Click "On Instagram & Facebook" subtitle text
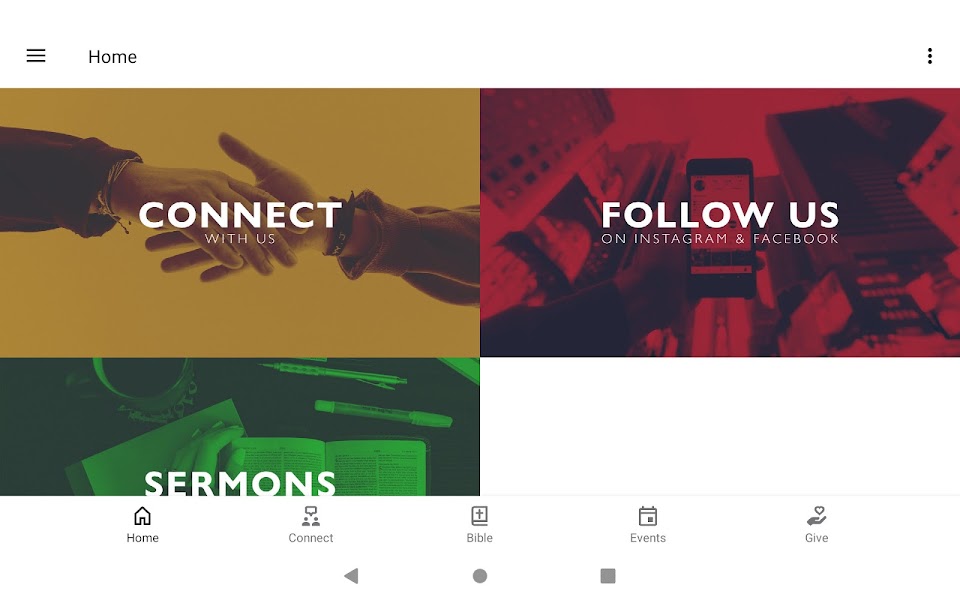960x600 pixels. pyautogui.click(x=720, y=239)
